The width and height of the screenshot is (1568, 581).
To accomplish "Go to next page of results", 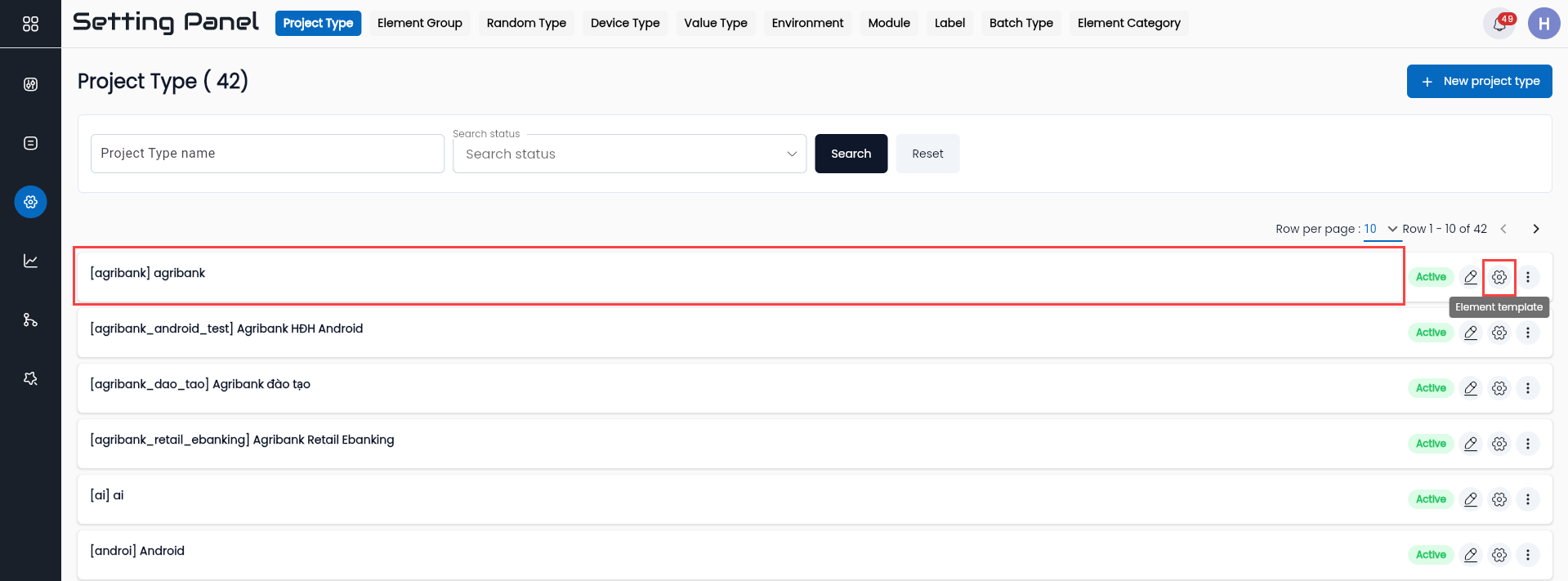I will 1536,229.
